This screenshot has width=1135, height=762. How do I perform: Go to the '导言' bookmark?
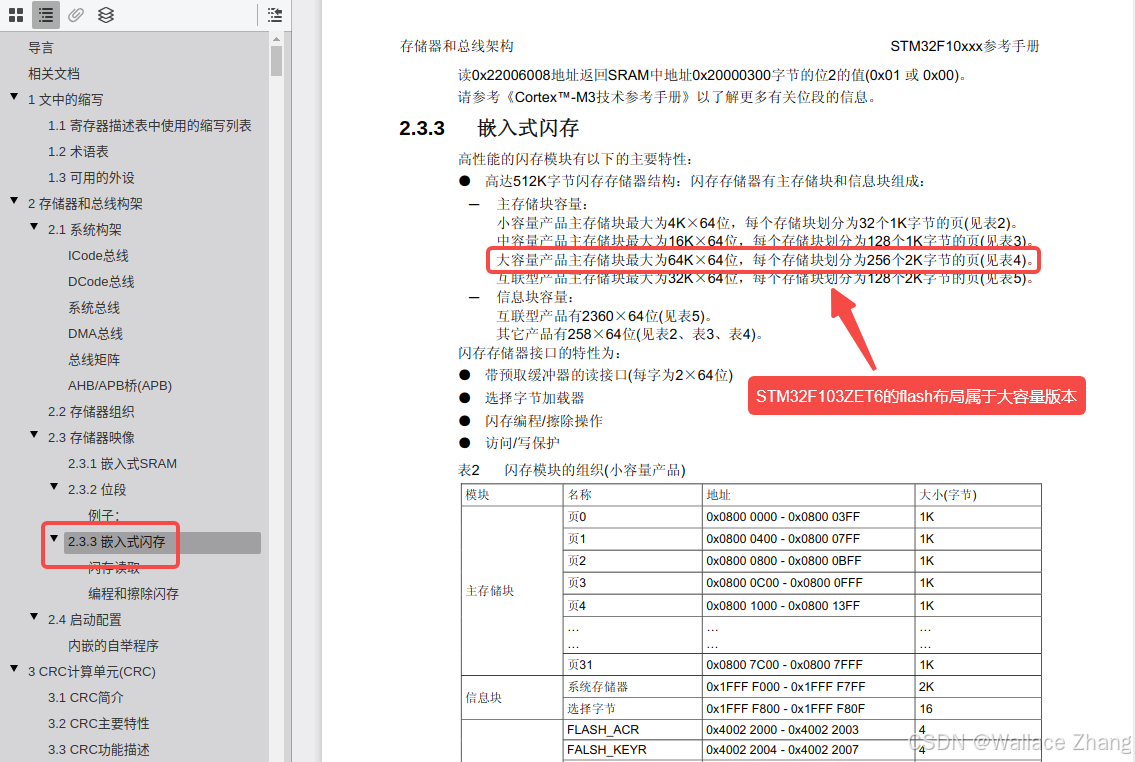click(x=41, y=48)
